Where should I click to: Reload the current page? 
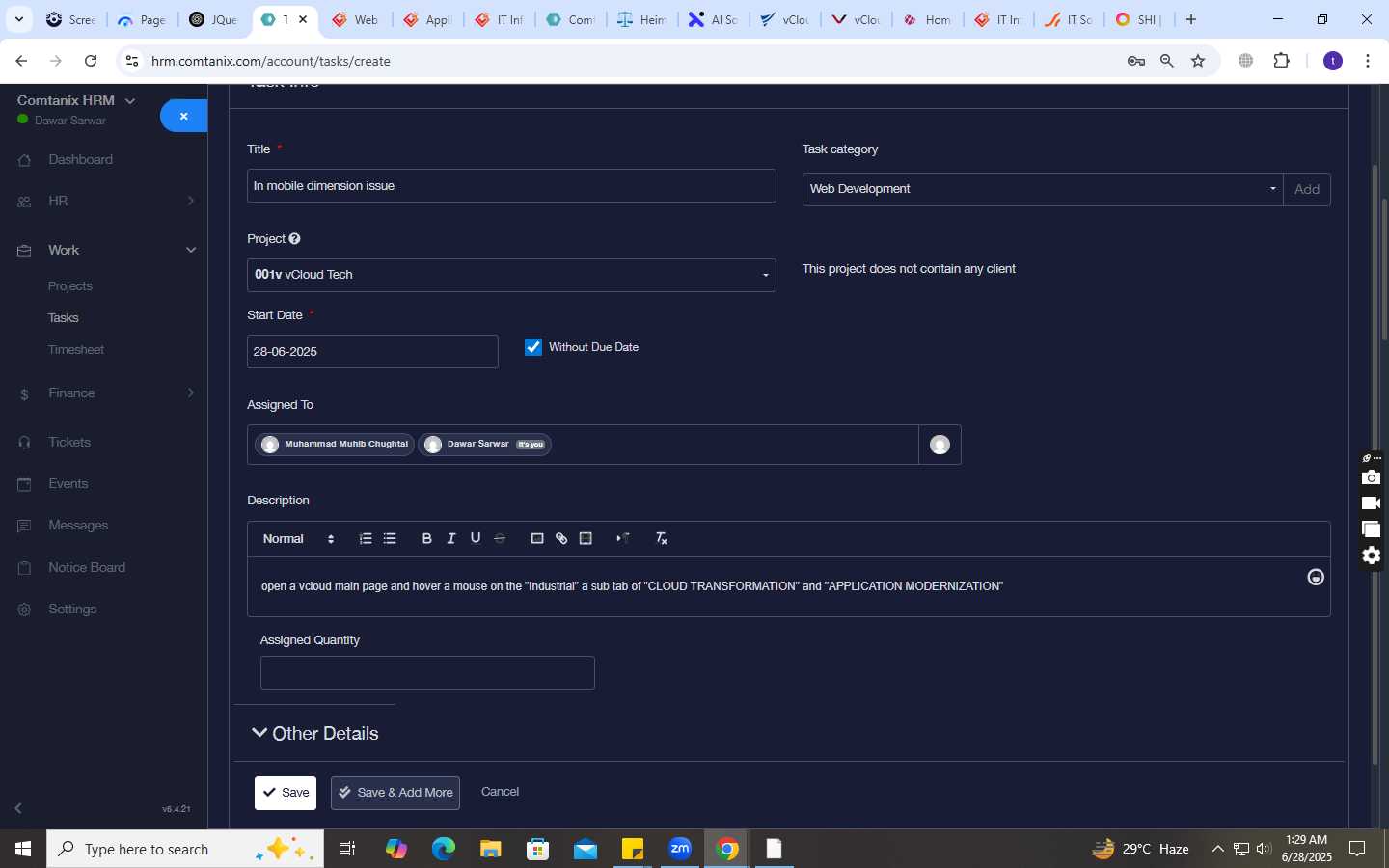click(x=91, y=61)
